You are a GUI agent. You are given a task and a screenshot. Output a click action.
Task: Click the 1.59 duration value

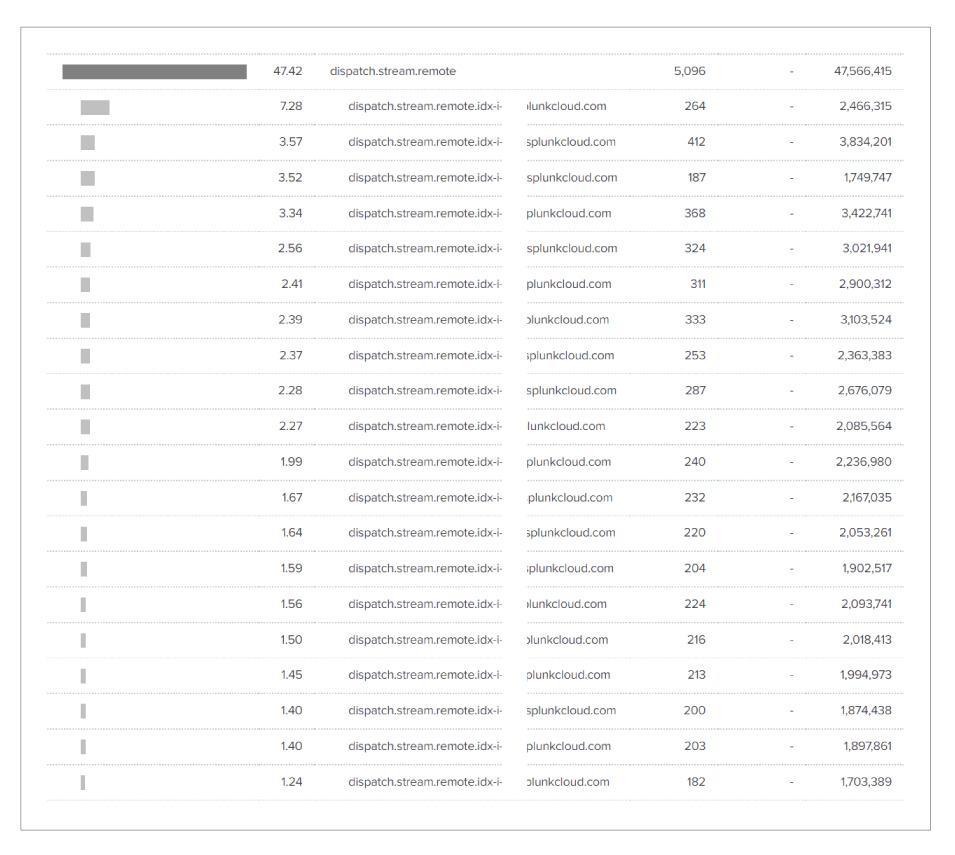click(x=291, y=568)
